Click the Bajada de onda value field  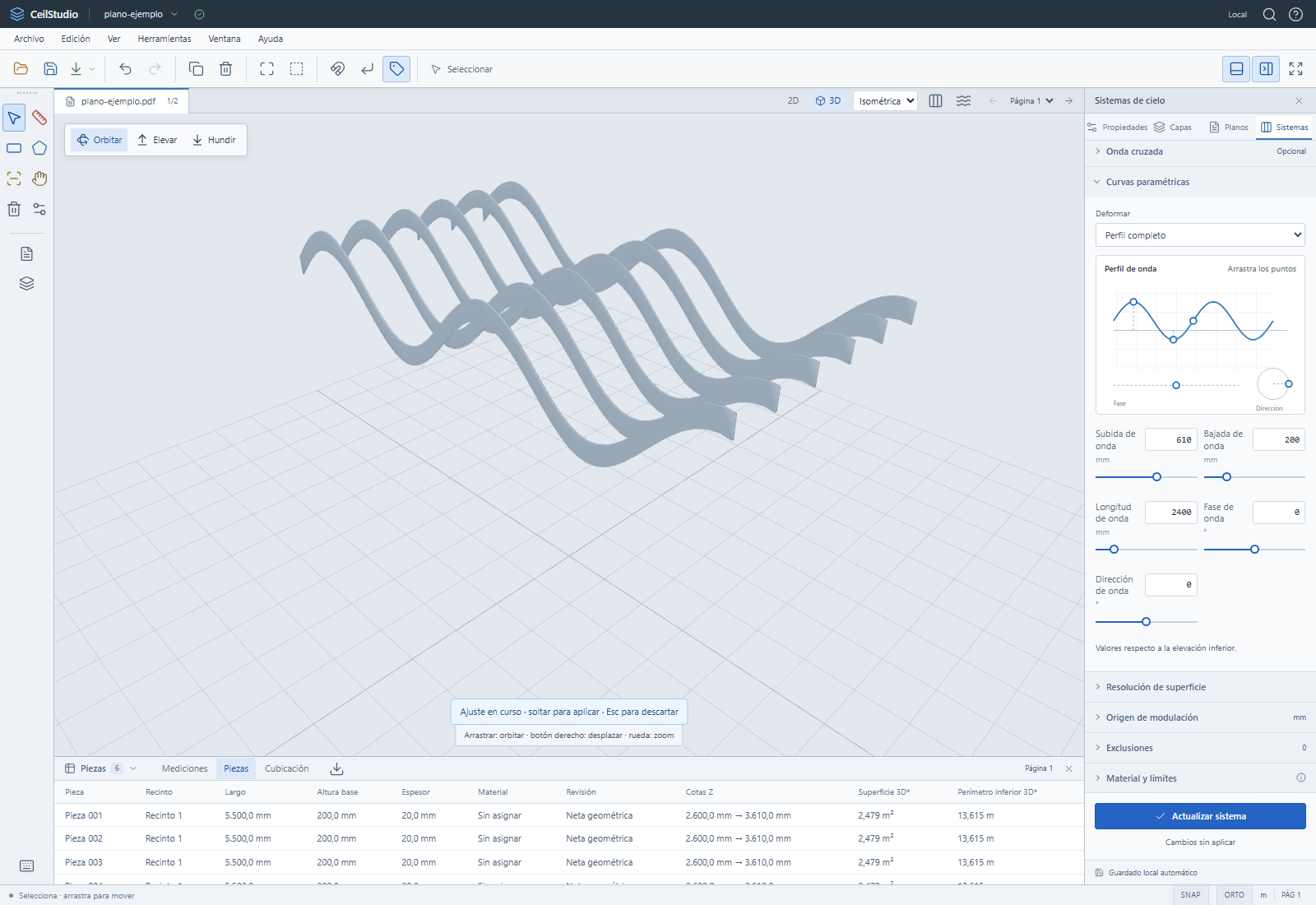click(1279, 440)
